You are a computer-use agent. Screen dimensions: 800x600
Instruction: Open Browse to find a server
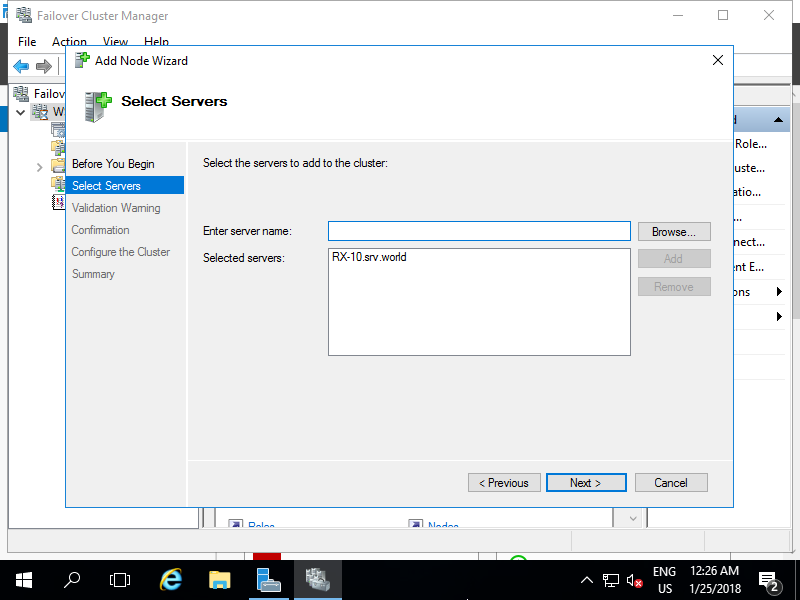674,232
